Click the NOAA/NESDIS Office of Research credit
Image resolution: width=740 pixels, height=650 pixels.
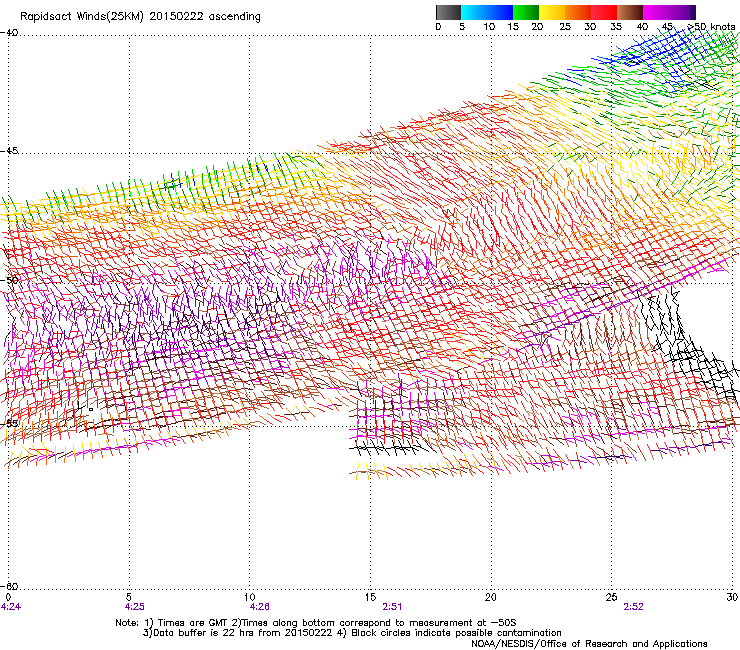click(589, 644)
